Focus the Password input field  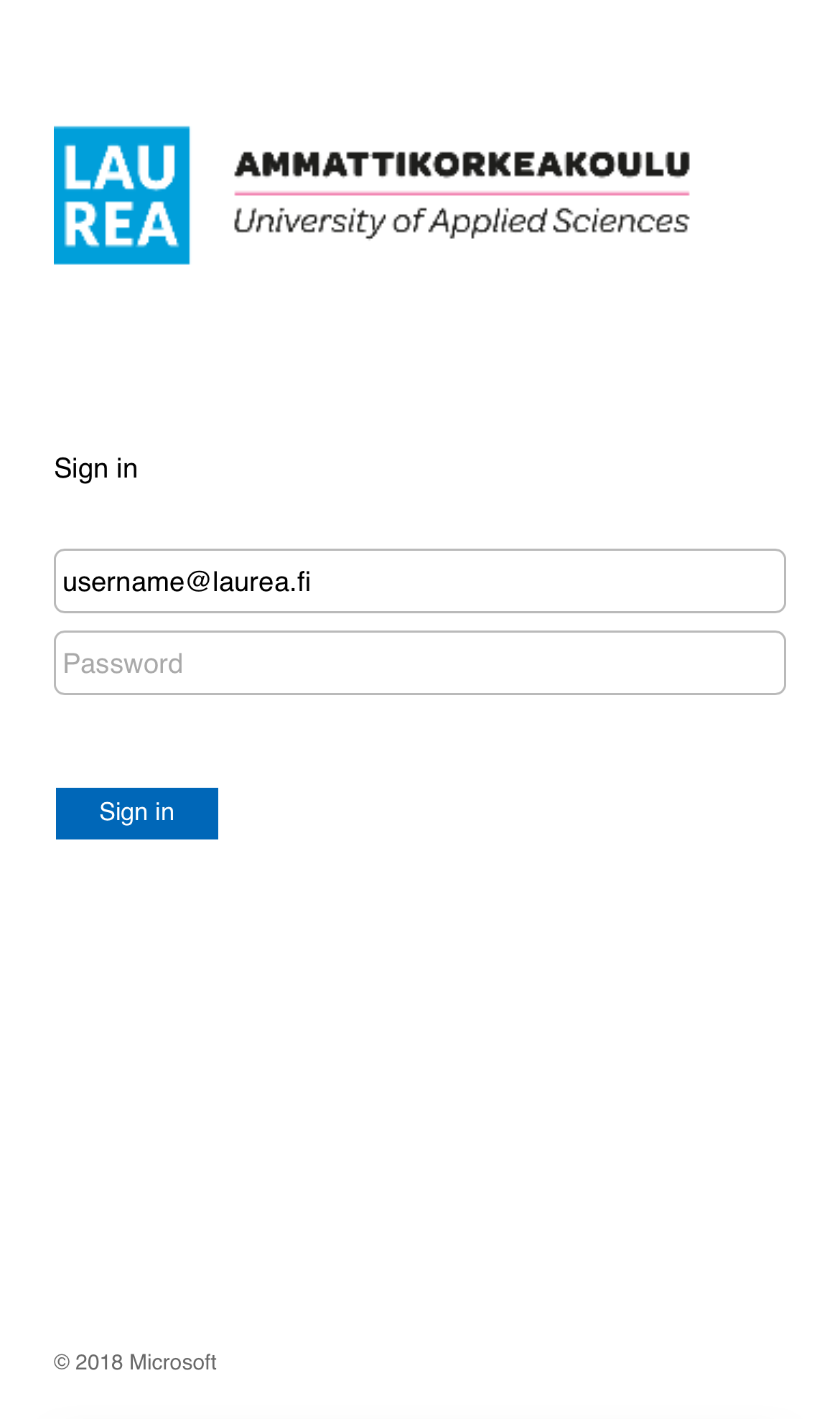click(419, 663)
